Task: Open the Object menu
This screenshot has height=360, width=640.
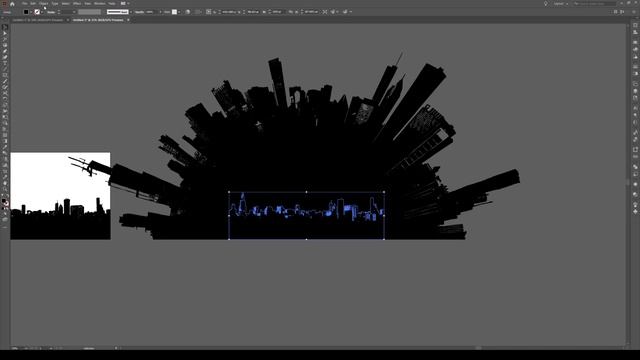Action: (x=44, y=4)
